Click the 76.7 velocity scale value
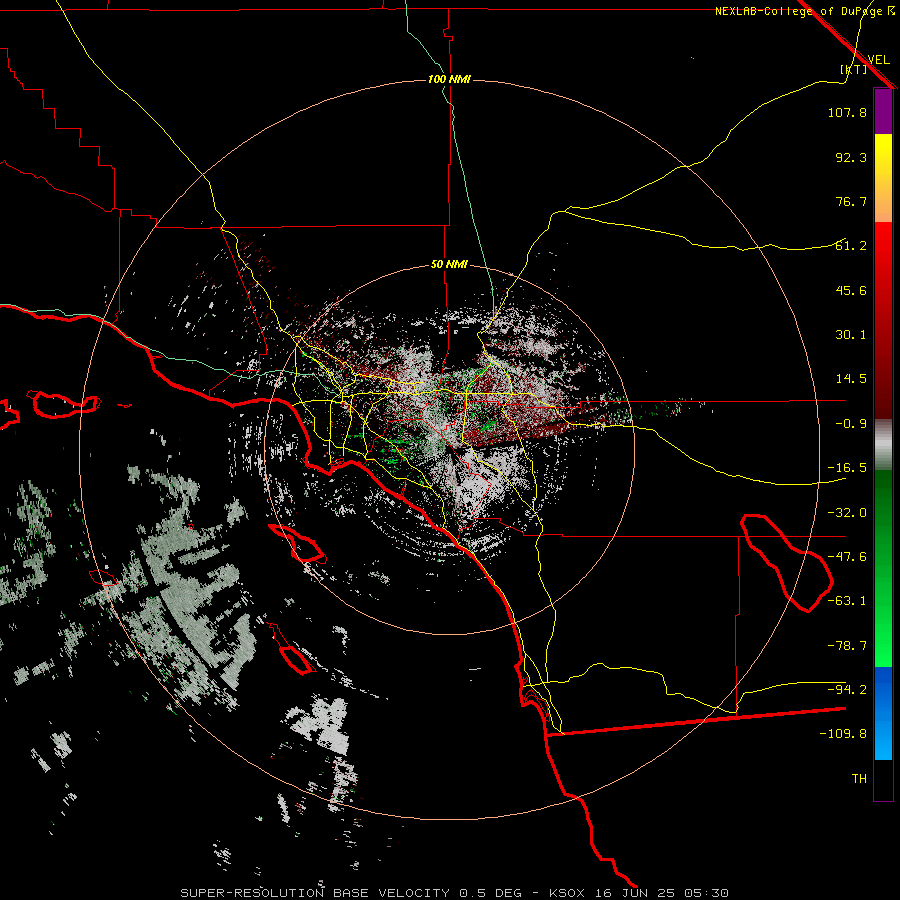Viewport: 900px width, 900px height. click(x=851, y=201)
